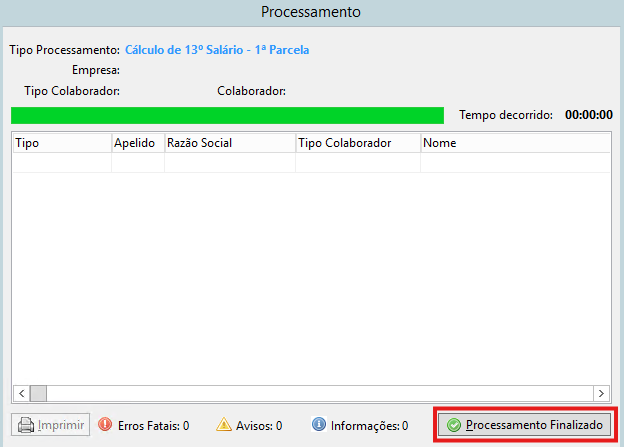Click the 'Empresa:' label
This screenshot has width=624, height=447.
tap(96, 70)
